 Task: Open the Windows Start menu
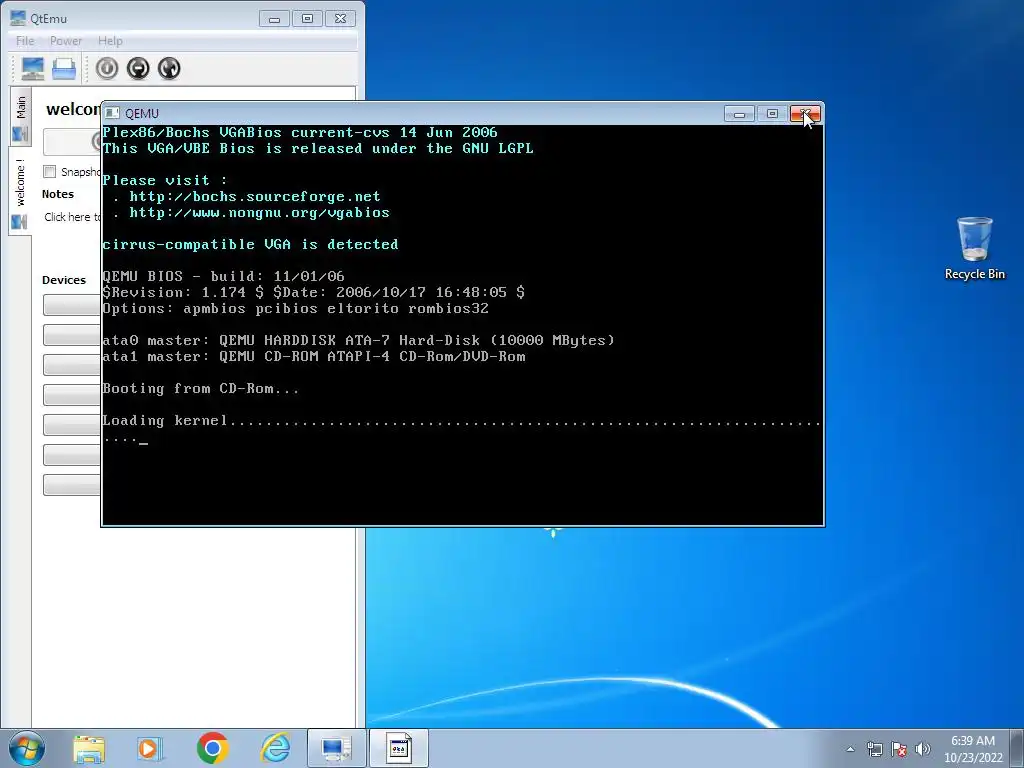[27, 748]
